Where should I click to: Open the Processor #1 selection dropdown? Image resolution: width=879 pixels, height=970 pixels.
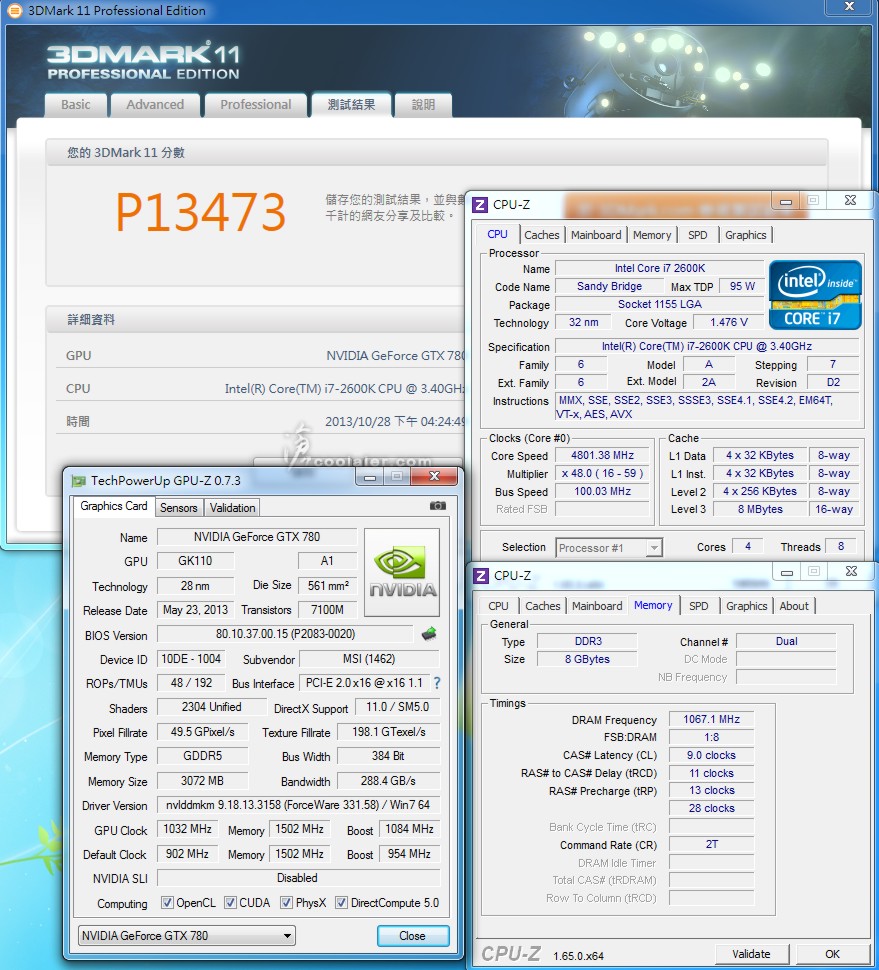point(609,547)
